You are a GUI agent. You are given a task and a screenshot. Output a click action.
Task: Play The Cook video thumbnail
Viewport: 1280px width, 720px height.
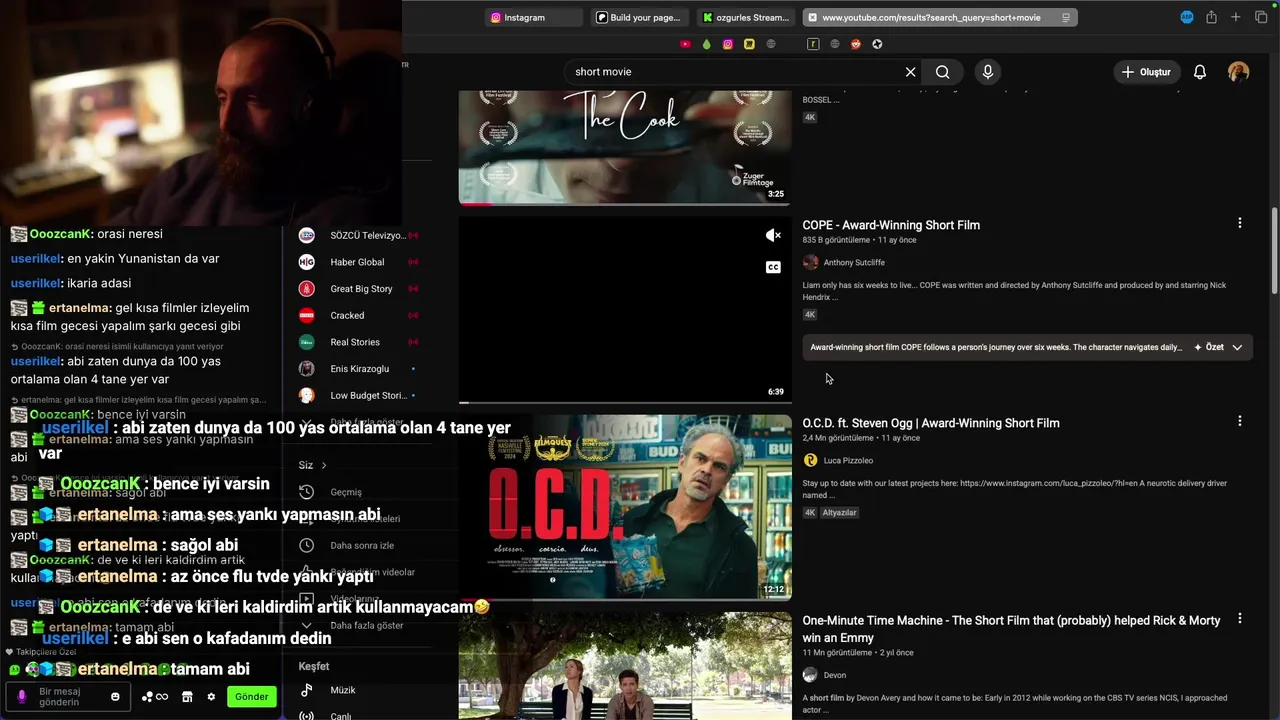click(625, 147)
